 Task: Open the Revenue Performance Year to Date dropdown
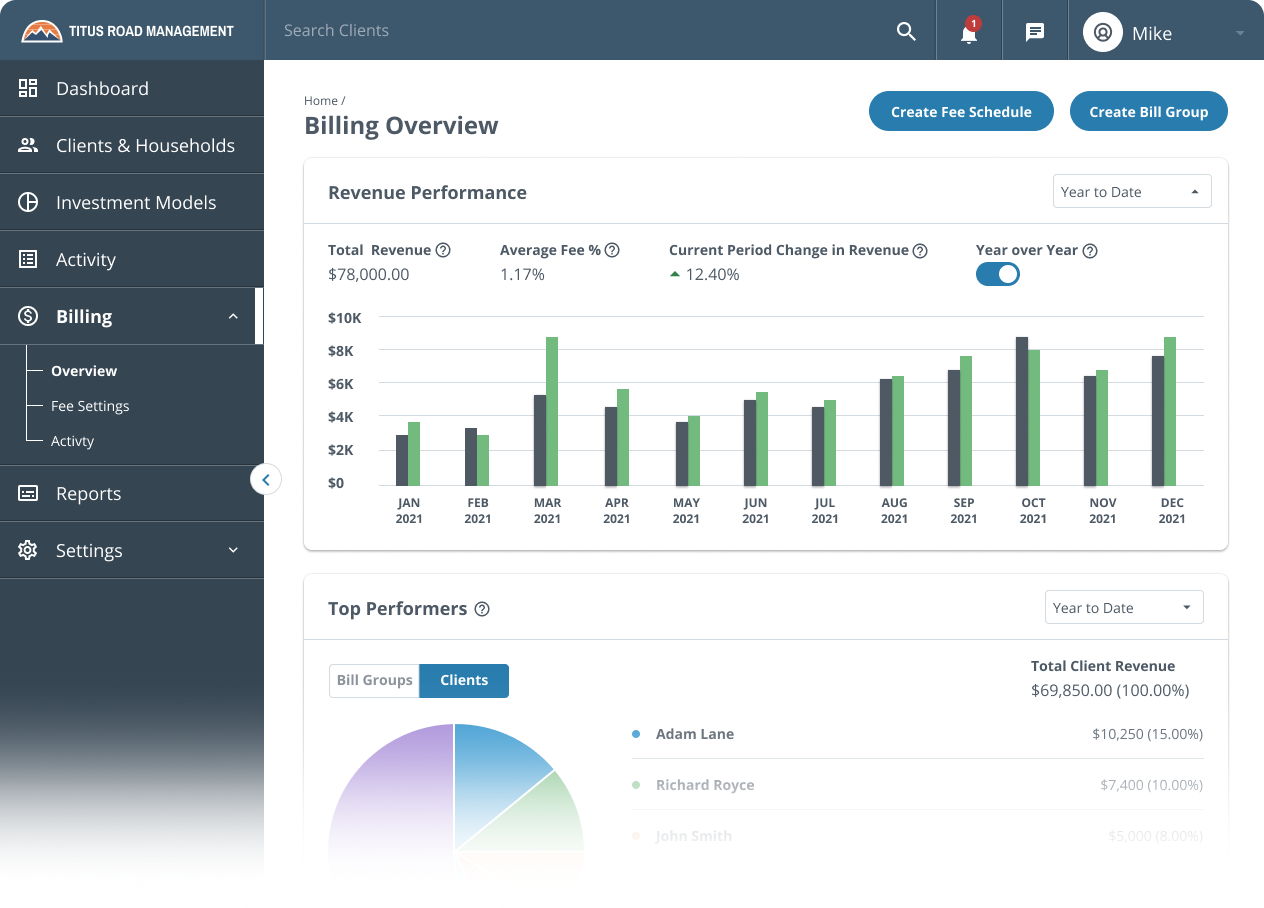click(1131, 191)
